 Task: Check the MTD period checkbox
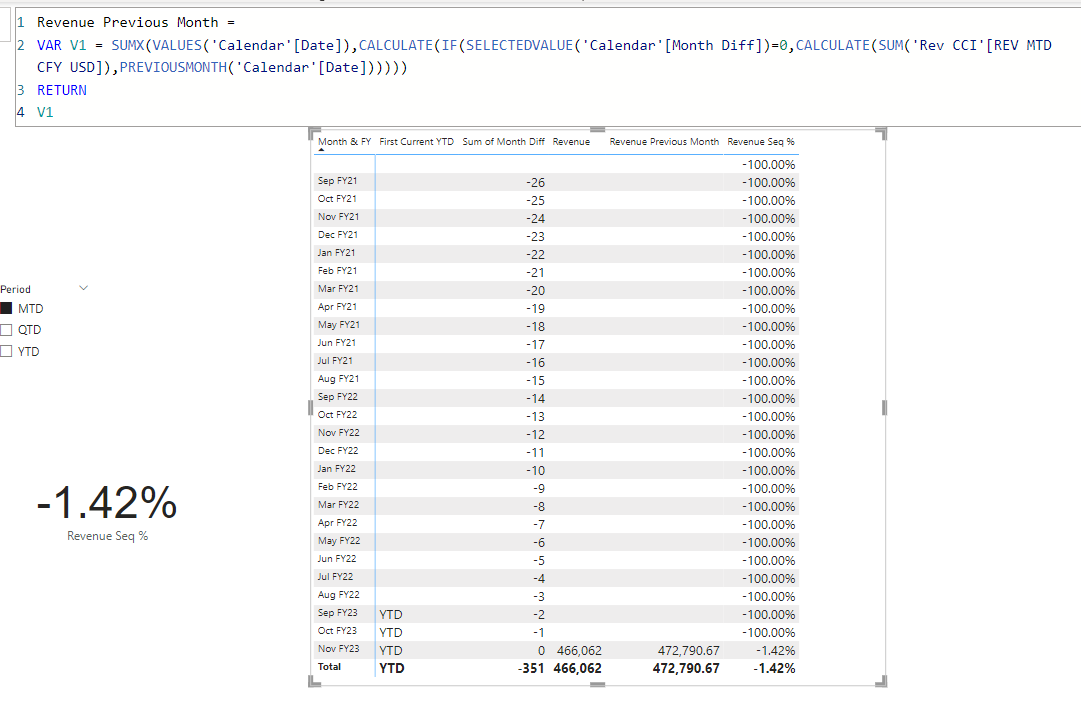(x=6, y=308)
